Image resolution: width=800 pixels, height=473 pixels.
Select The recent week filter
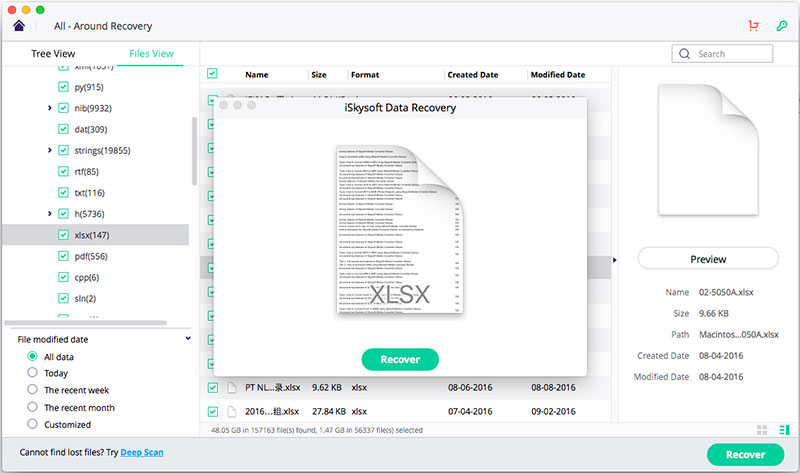[x=32, y=390]
